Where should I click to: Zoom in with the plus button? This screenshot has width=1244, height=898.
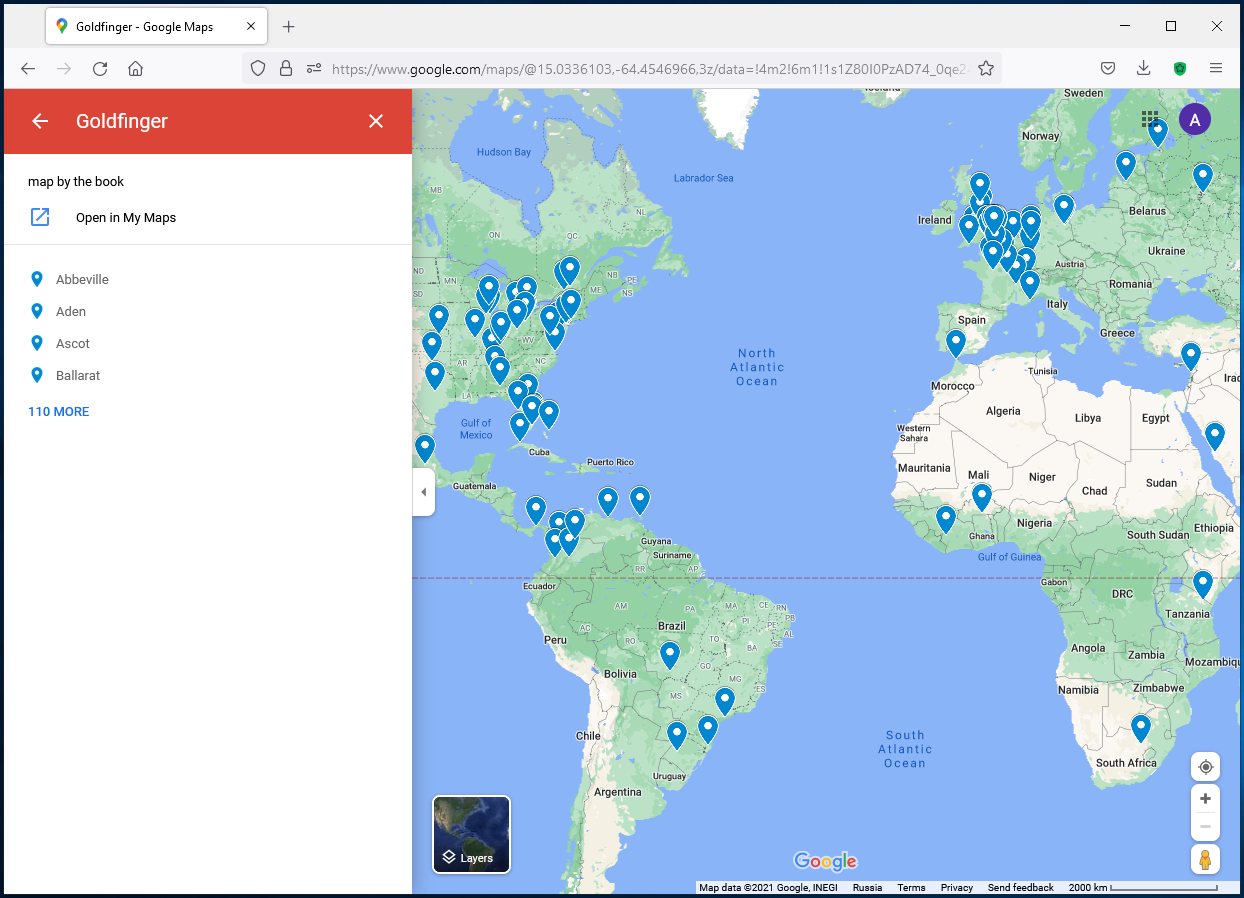tap(1206, 798)
